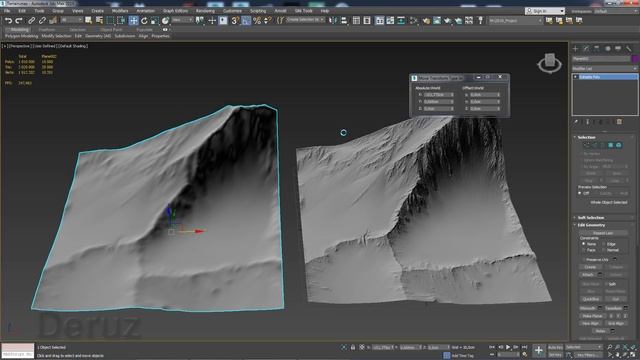Toggle the Spinner Snap icon
The image size is (640, 360).
[x=267, y=20]
